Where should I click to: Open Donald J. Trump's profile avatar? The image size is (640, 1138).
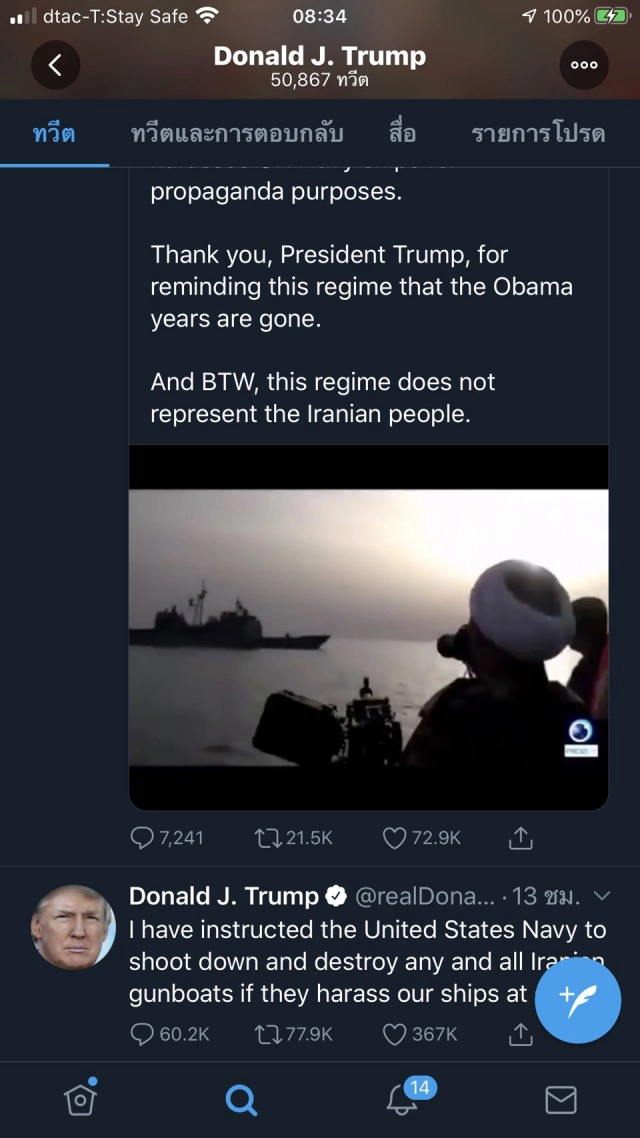(73, 927)
